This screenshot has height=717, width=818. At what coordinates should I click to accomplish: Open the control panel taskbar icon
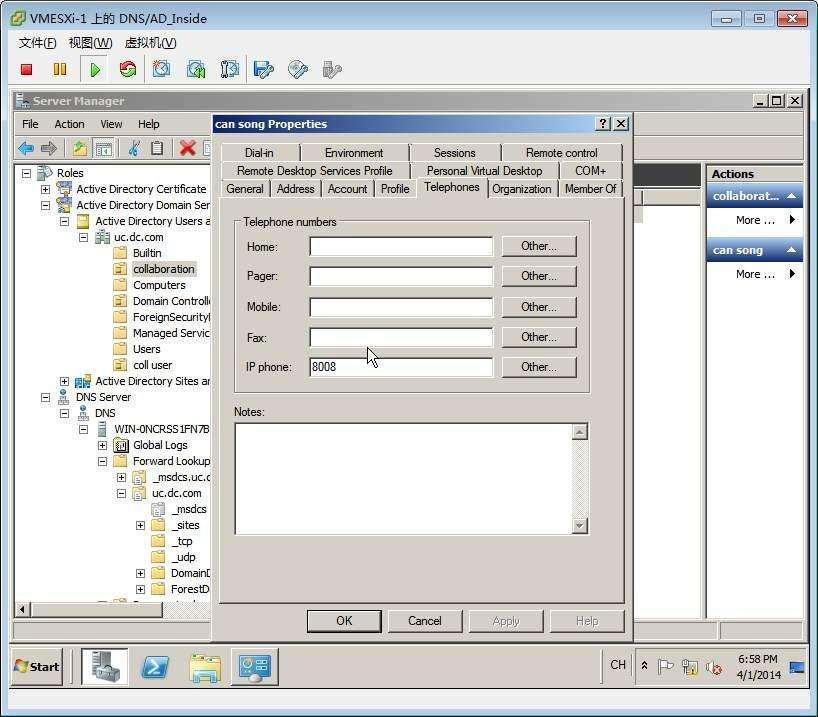tap(255, 667)
